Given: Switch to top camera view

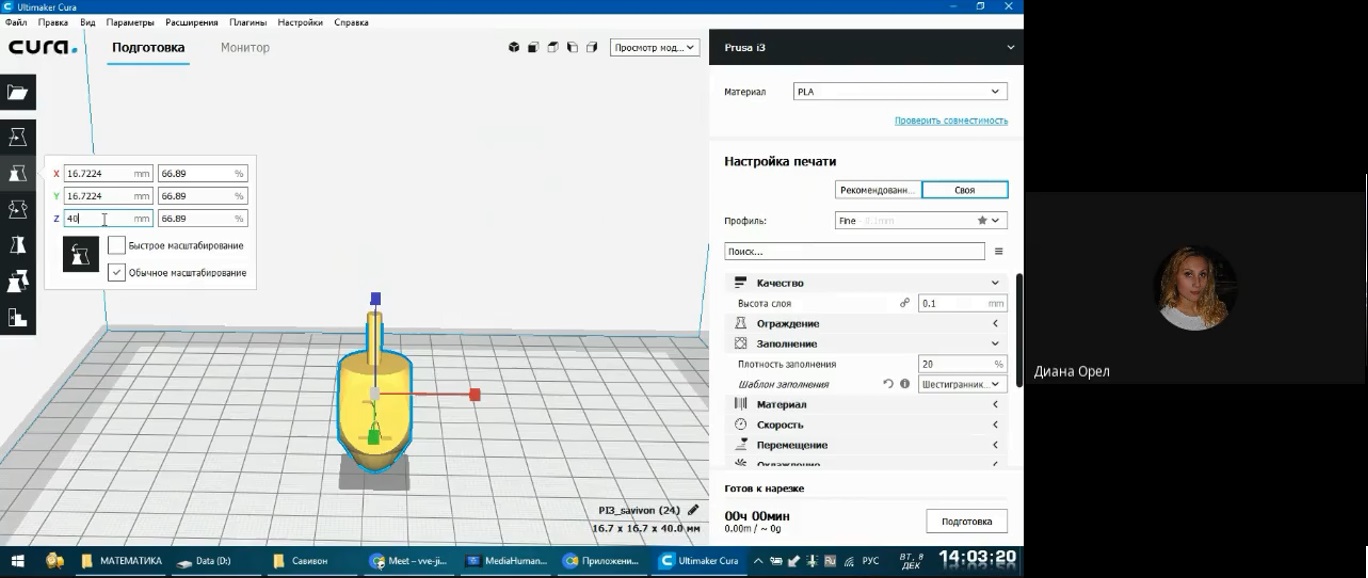Looking at the screenshot, I should pos(553,47).
